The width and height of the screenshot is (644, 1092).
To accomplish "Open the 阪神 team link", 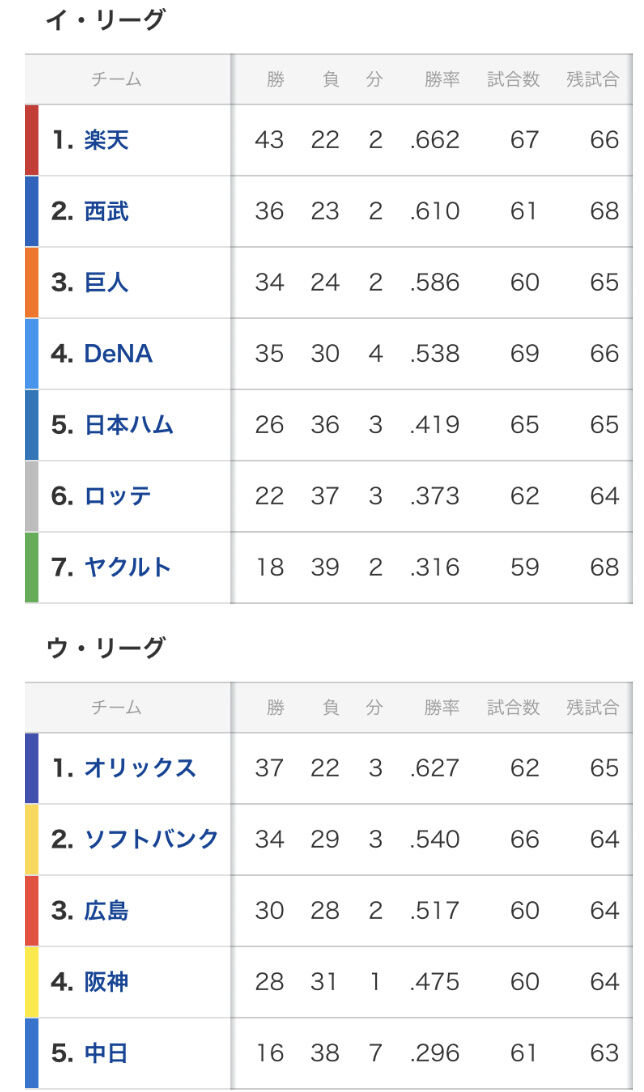I will pyautogui.click(x=106, y=981).
